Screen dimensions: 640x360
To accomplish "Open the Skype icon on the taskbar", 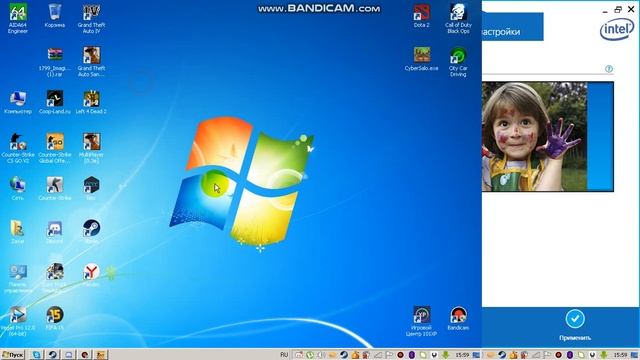I will pos(36,355).
